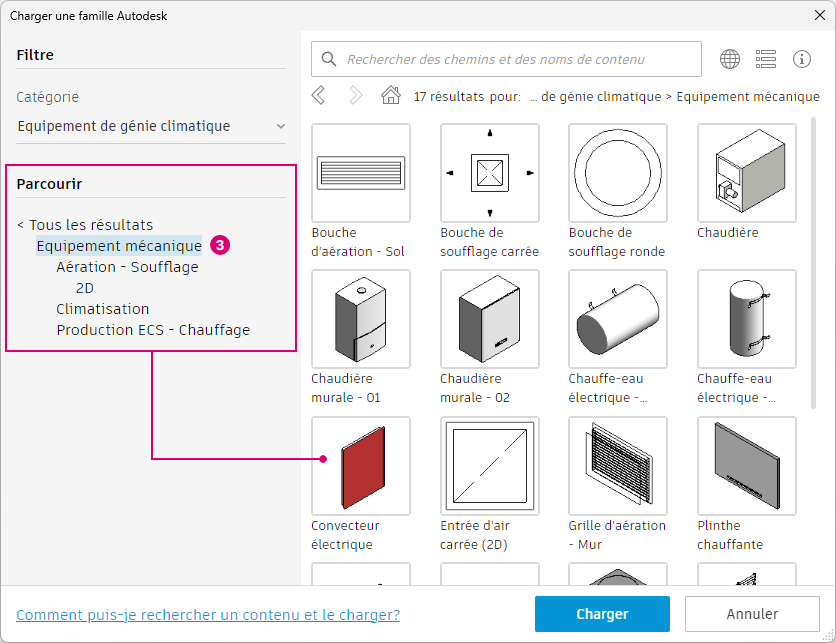Viewport: 836px width, 643px height.
Task: Select Production ECS - Chauffage
Action: pyautogui.click(x=154, y=330)
